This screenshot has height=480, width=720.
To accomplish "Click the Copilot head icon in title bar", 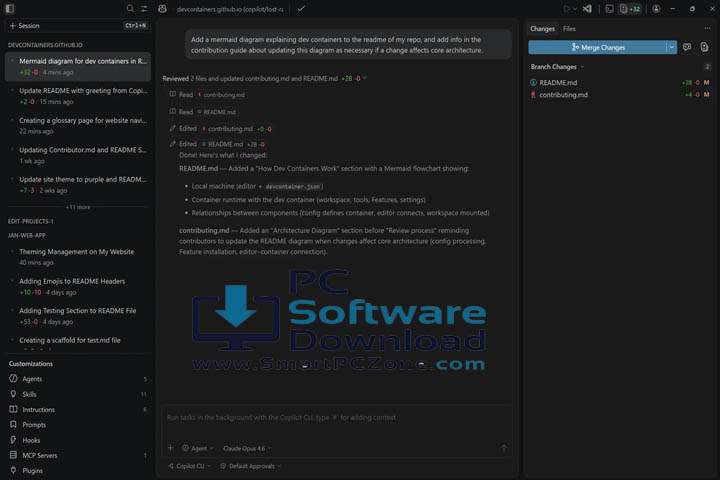I will click(163, 9).
